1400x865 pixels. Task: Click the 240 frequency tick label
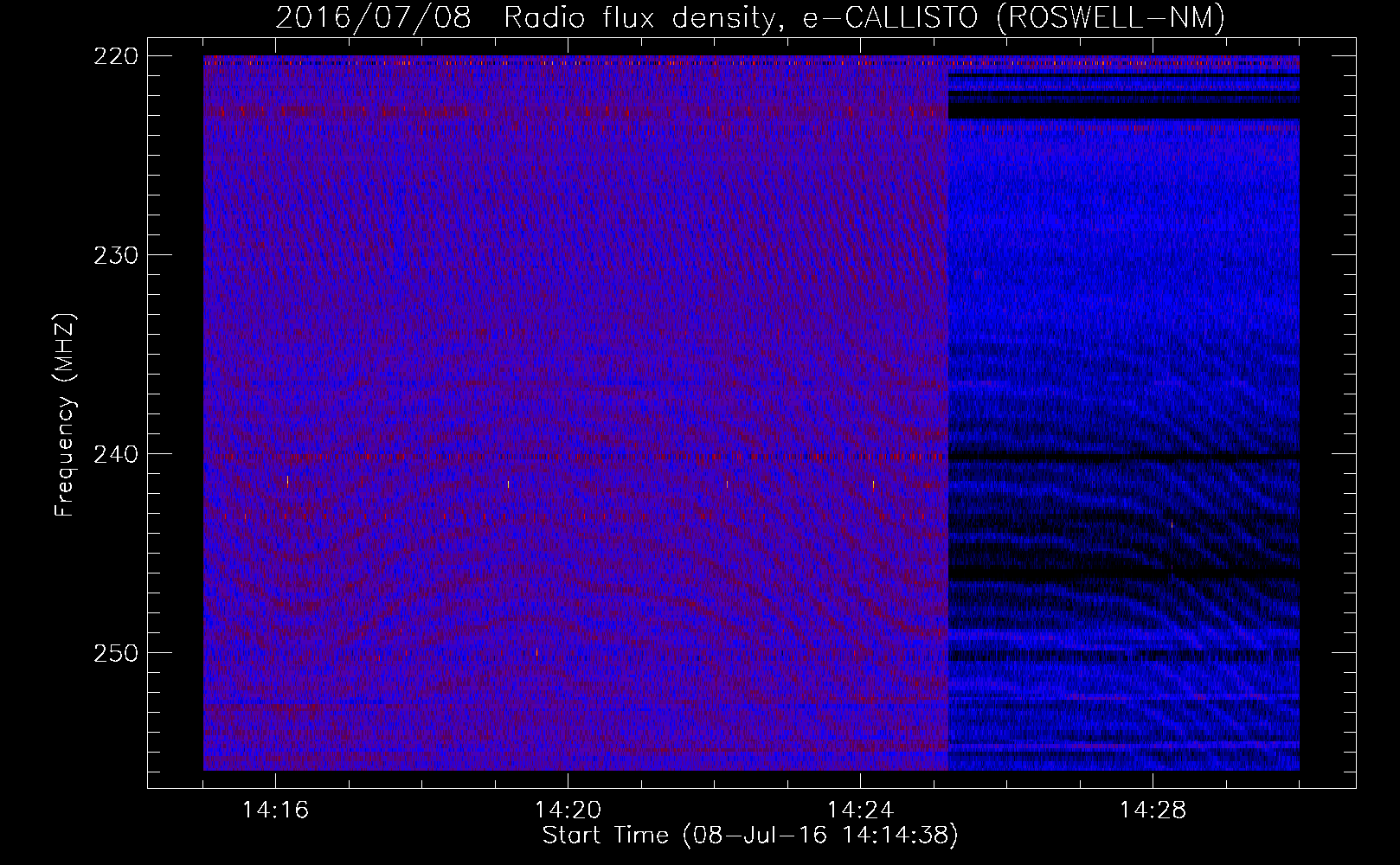tap(115, 454)
